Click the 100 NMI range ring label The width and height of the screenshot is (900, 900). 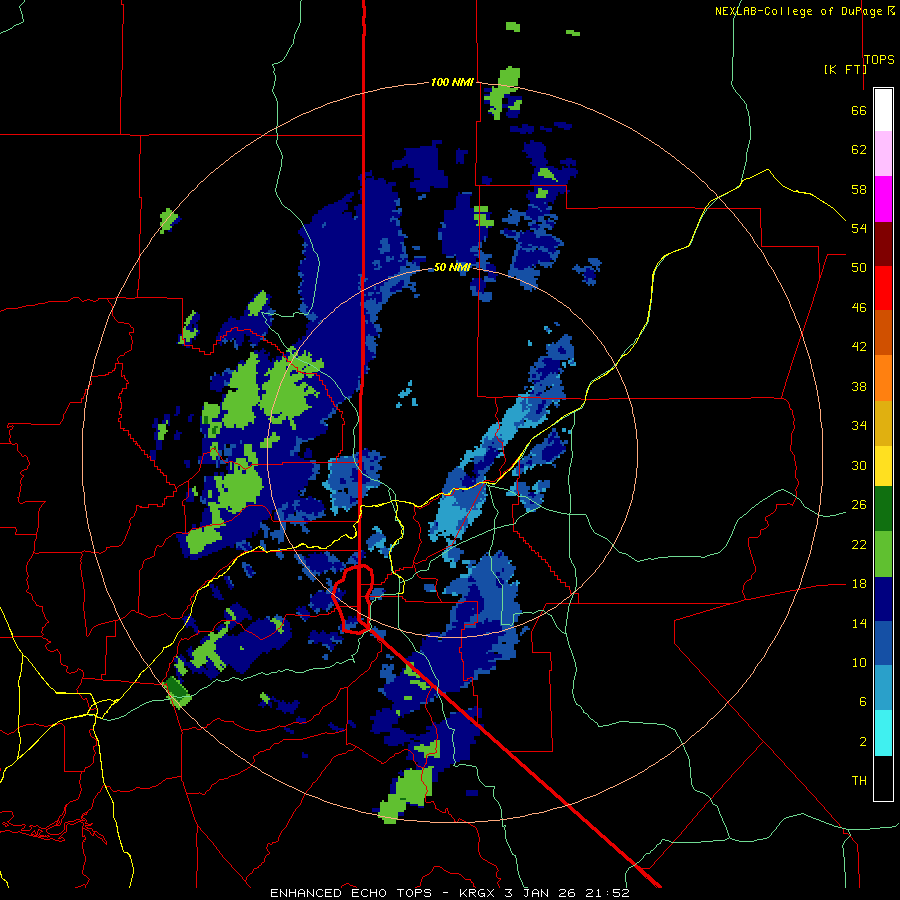[452, 82]
